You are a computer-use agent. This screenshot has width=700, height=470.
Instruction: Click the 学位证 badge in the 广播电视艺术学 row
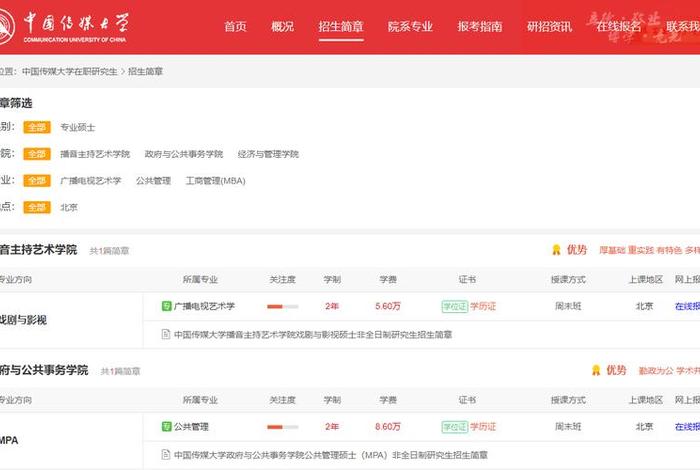[x=454, y=306]
